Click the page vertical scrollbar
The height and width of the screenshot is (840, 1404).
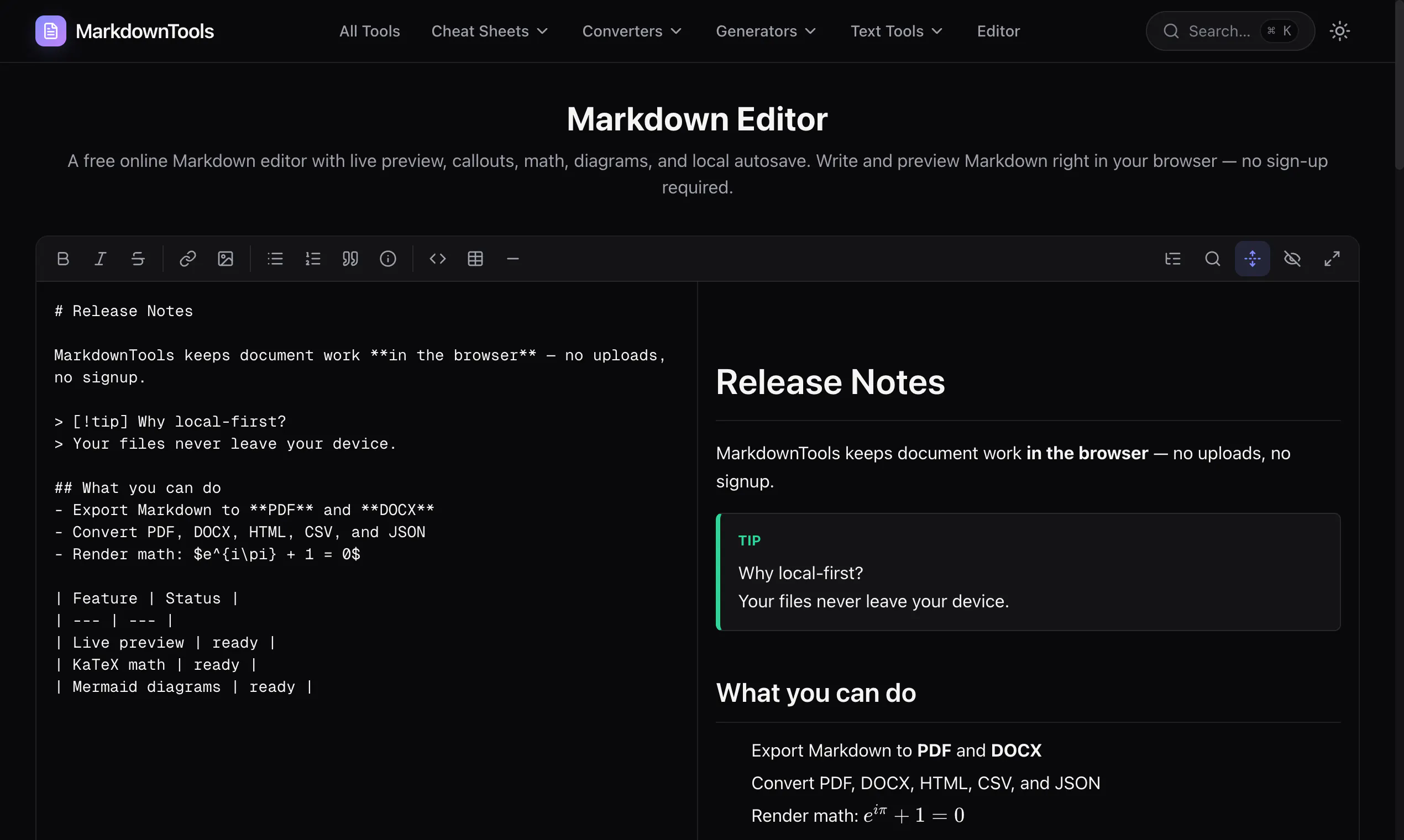click(1400, 85)
